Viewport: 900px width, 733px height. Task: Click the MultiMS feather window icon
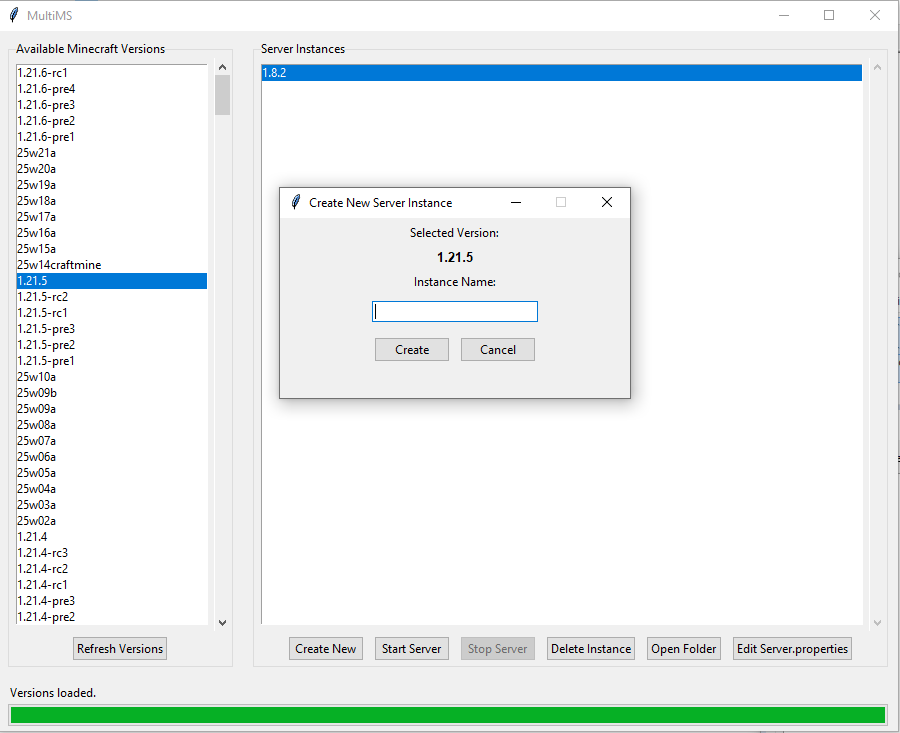(x=14, y=15)
